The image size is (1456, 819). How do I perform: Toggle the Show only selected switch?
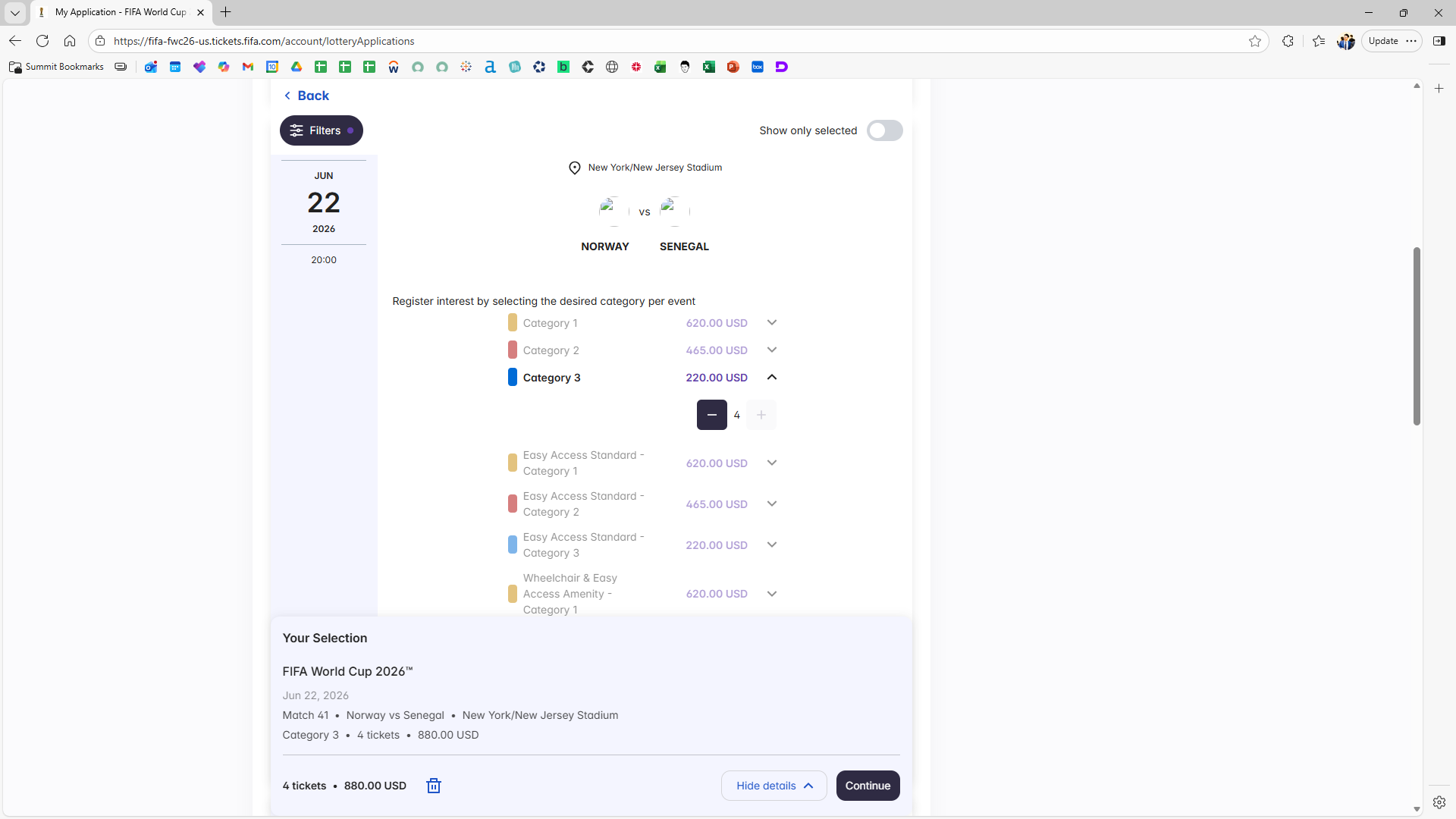[x=885, y=130]
